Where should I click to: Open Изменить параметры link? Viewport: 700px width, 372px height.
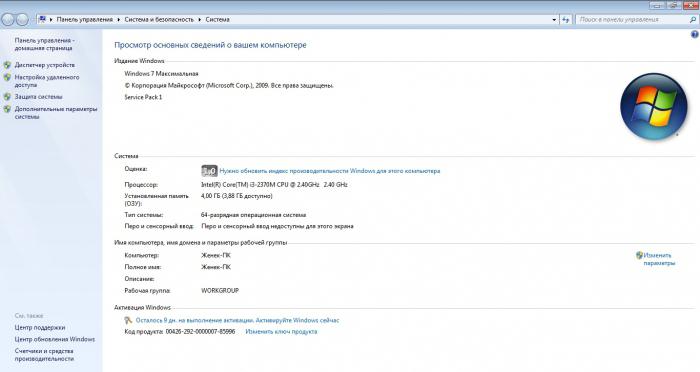coord(659,259)
